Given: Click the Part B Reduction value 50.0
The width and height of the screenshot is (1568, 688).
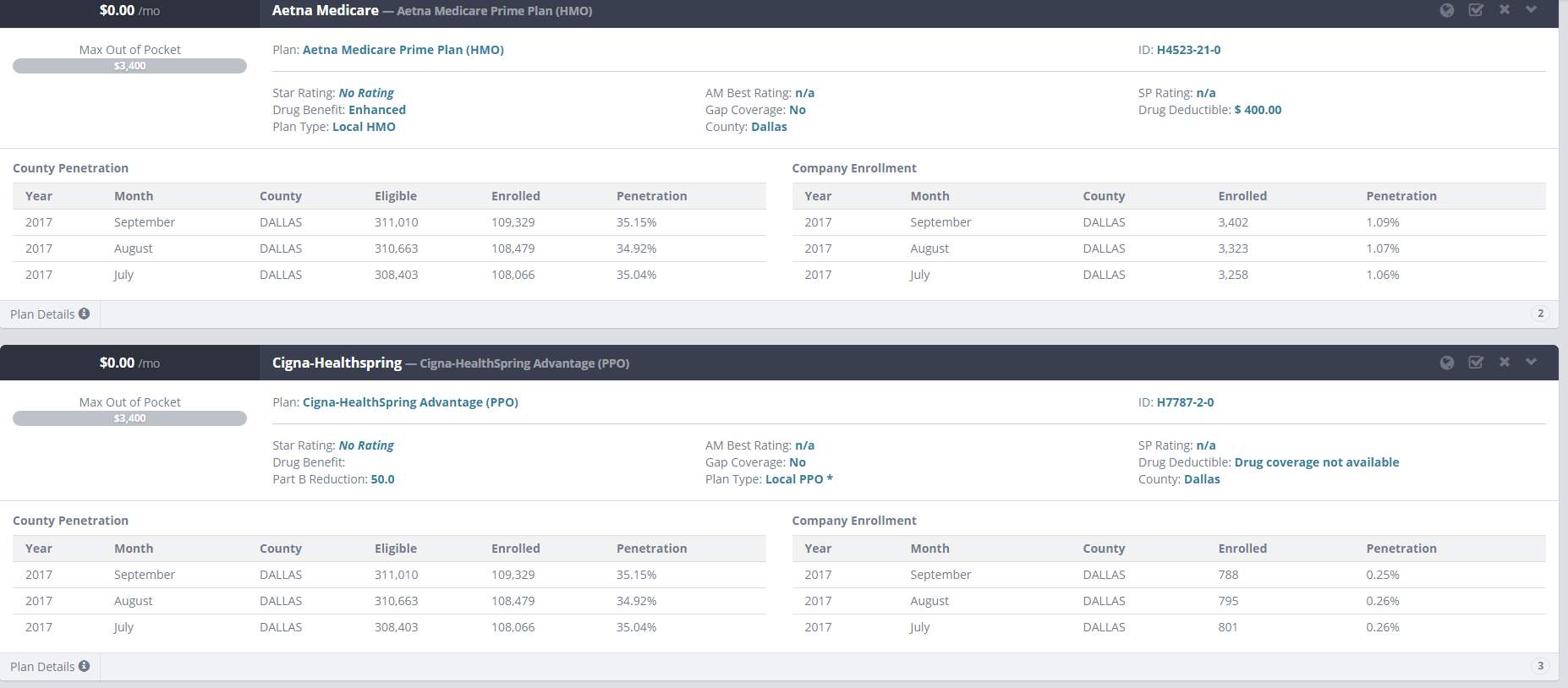Looking at the screenshot, I should pos(382,479).
